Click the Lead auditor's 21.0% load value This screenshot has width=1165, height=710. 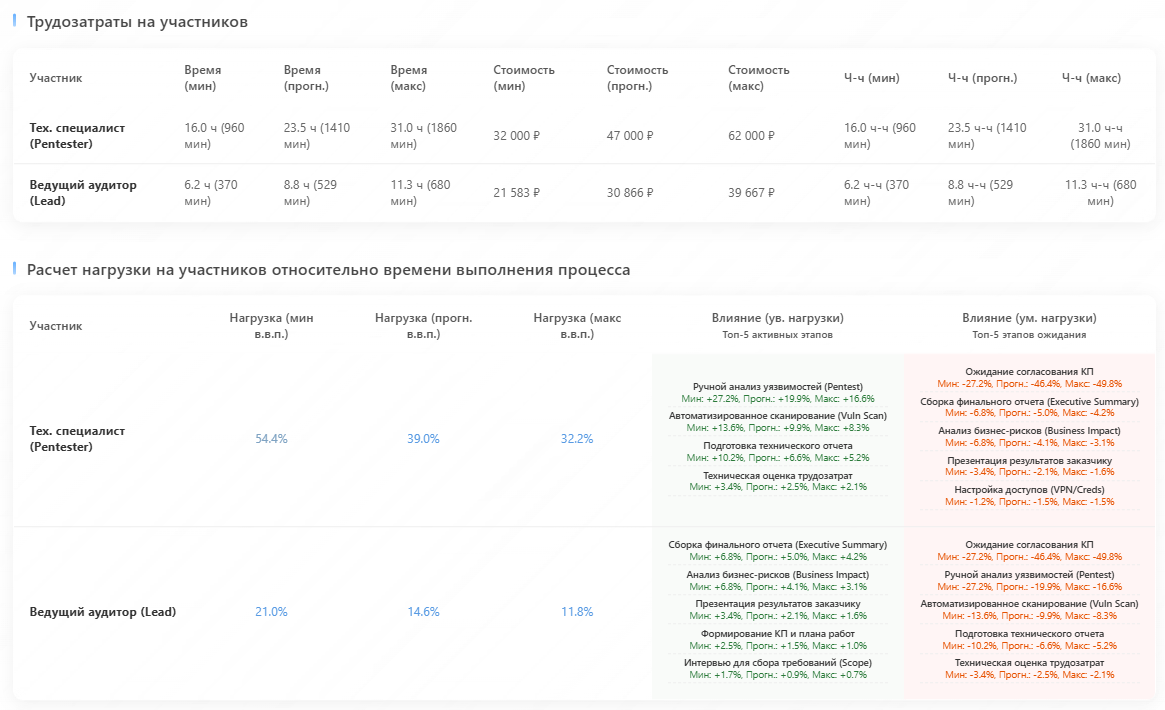tap(271, 612)
